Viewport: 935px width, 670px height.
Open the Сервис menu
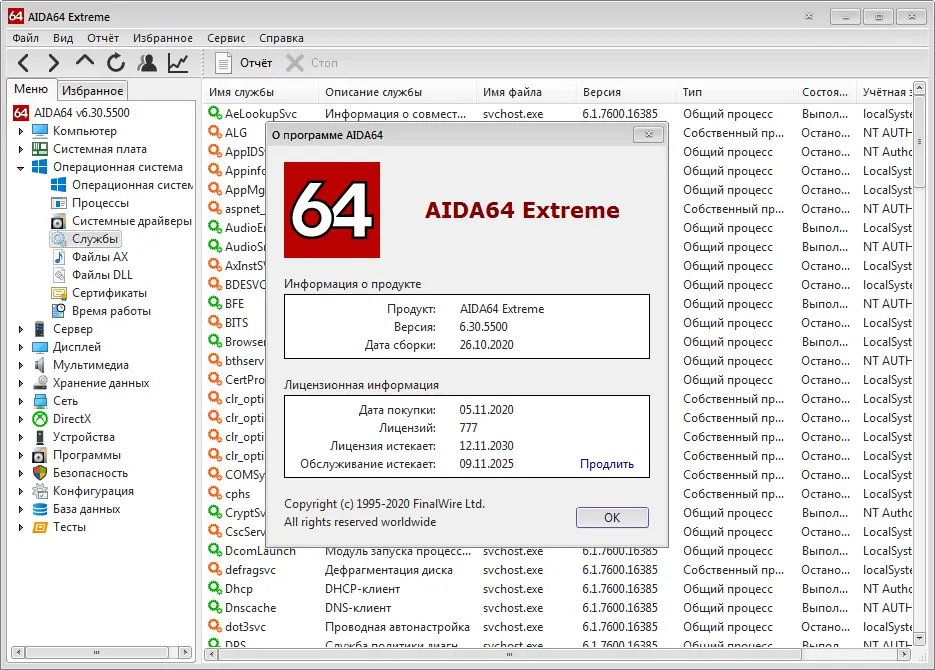tap(226, 38)
